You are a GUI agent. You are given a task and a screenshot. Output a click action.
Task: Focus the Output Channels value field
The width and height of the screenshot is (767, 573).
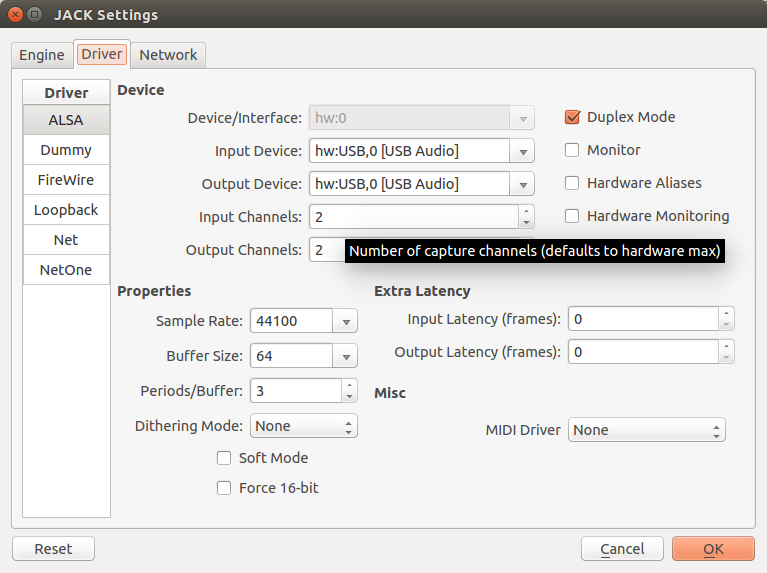(327, 250)
